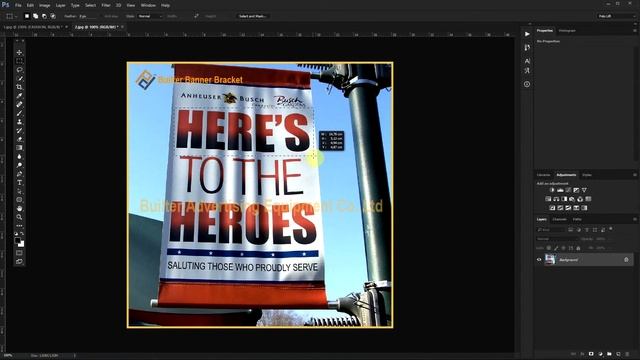Delete layer using trash icon

[627, 354]
